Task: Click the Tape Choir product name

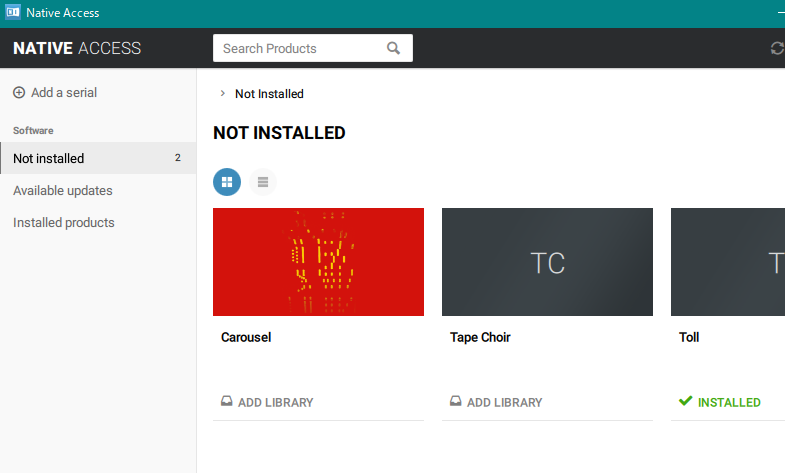Action: [480, 337]
